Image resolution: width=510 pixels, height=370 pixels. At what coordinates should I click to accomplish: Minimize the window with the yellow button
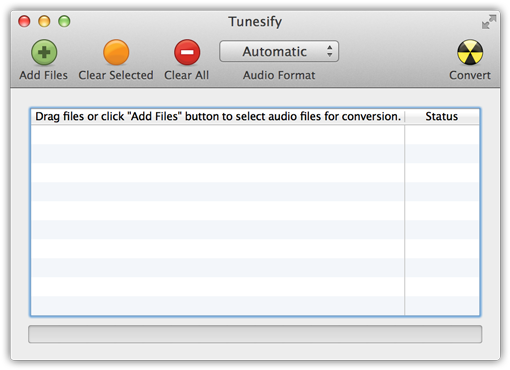(44, 21)
